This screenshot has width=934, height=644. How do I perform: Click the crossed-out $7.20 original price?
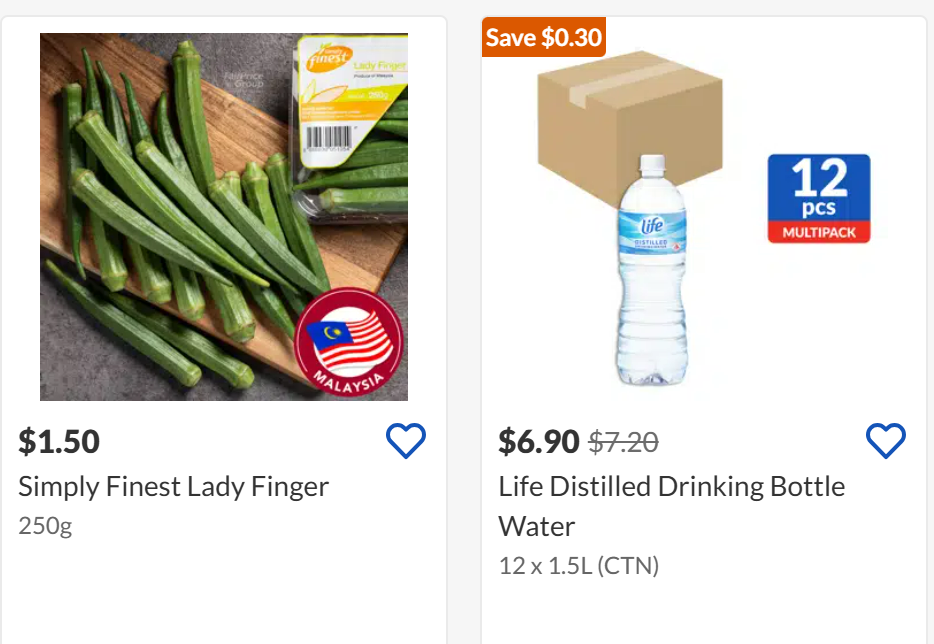(x=623, y=441)
